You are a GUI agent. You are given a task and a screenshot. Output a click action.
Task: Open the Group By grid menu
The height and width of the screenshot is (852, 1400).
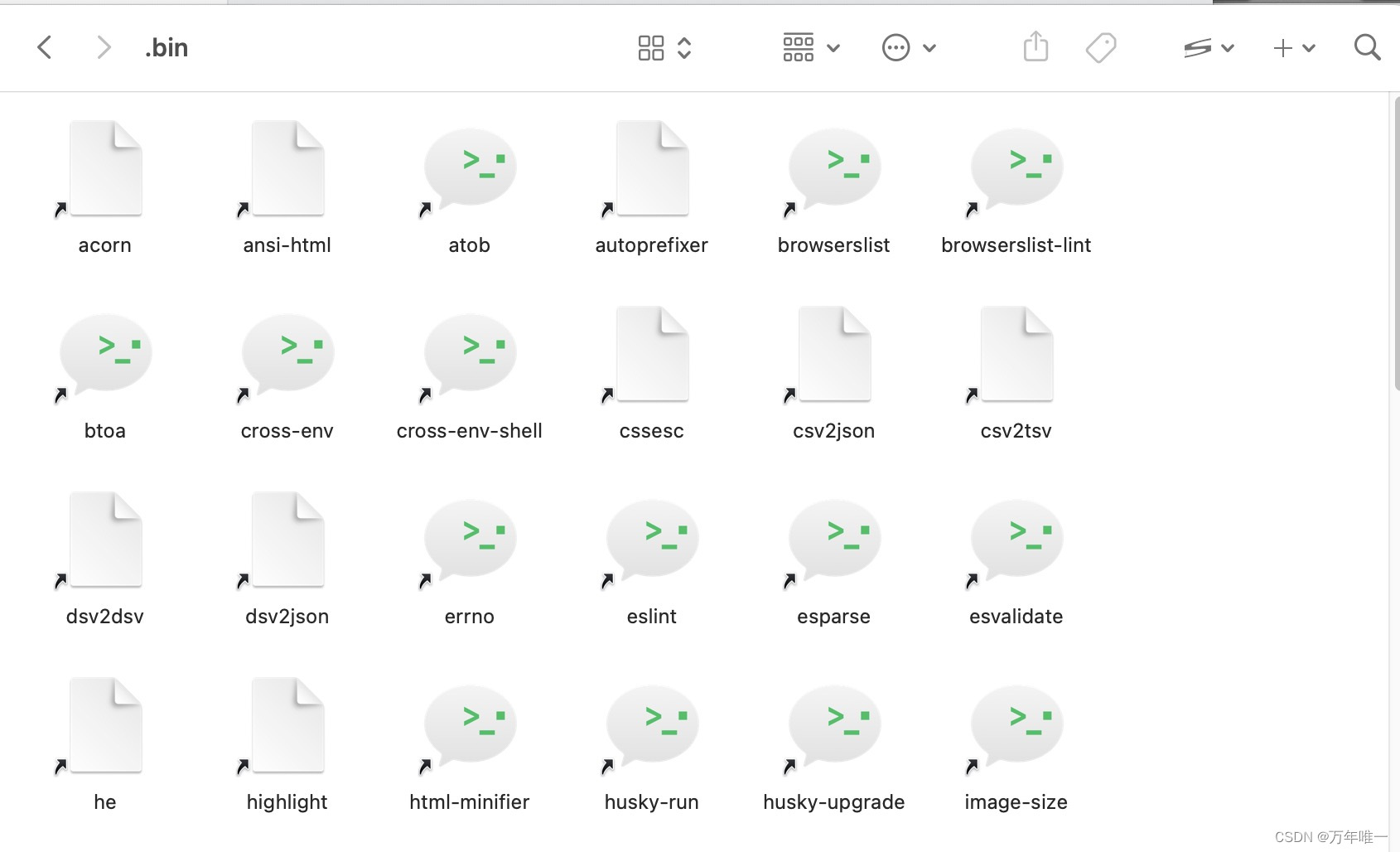coord(799,47)
